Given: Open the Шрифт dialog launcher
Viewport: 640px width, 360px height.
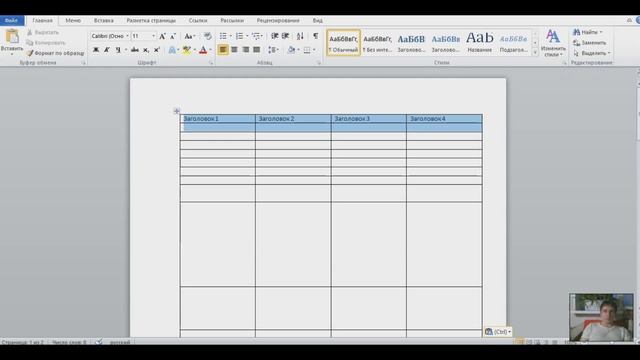Looking at the screenshot, I should coord(211,63).
